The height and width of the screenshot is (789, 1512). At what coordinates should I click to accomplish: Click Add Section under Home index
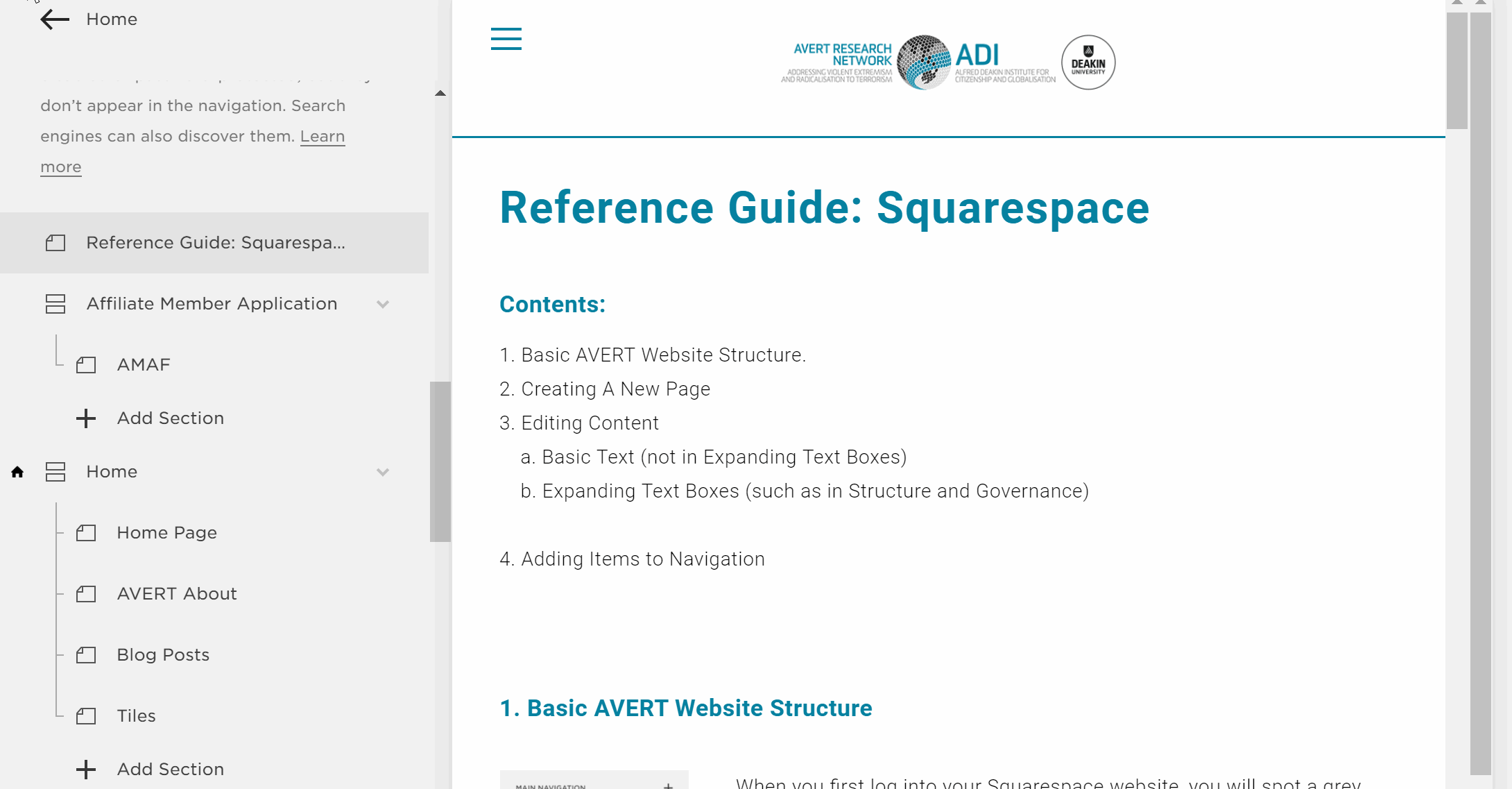(171, 770)
